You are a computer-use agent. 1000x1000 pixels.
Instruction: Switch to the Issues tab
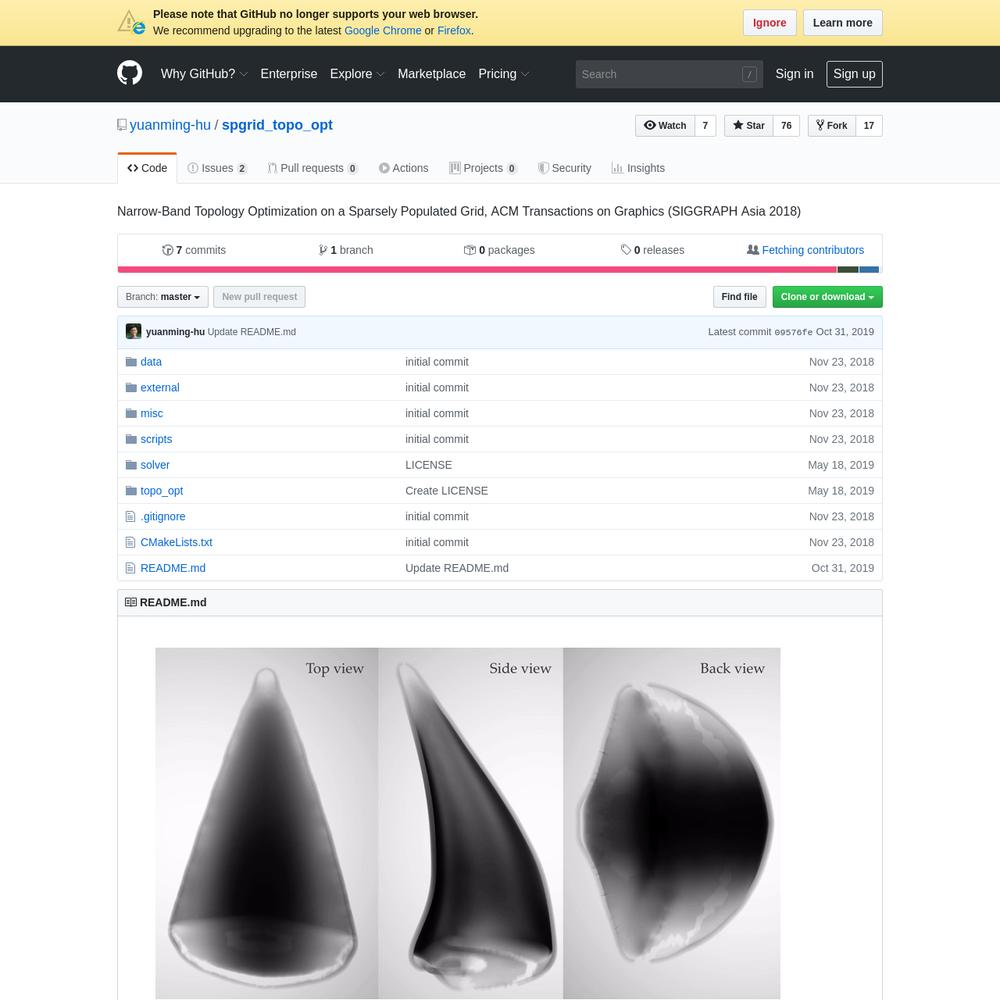tap(217, 168)
